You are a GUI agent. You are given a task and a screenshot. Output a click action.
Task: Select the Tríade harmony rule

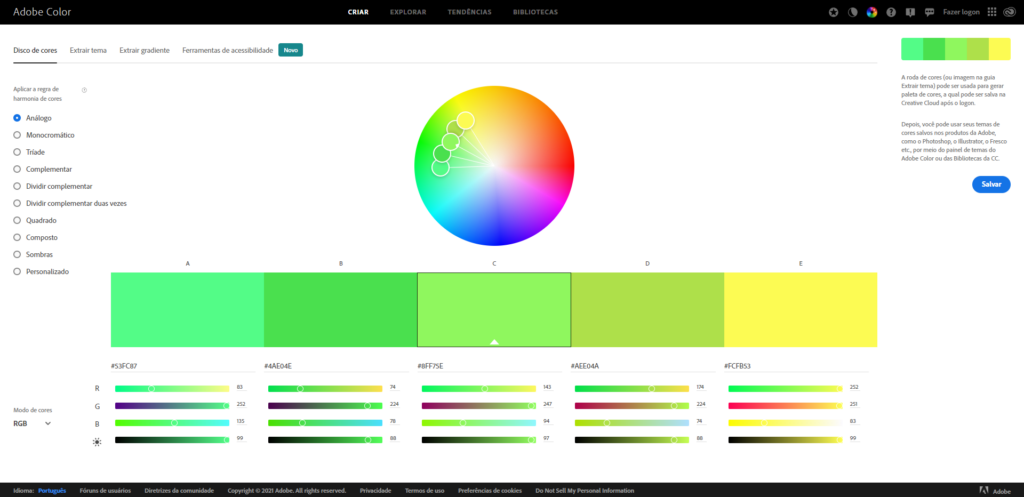point(29,152)
